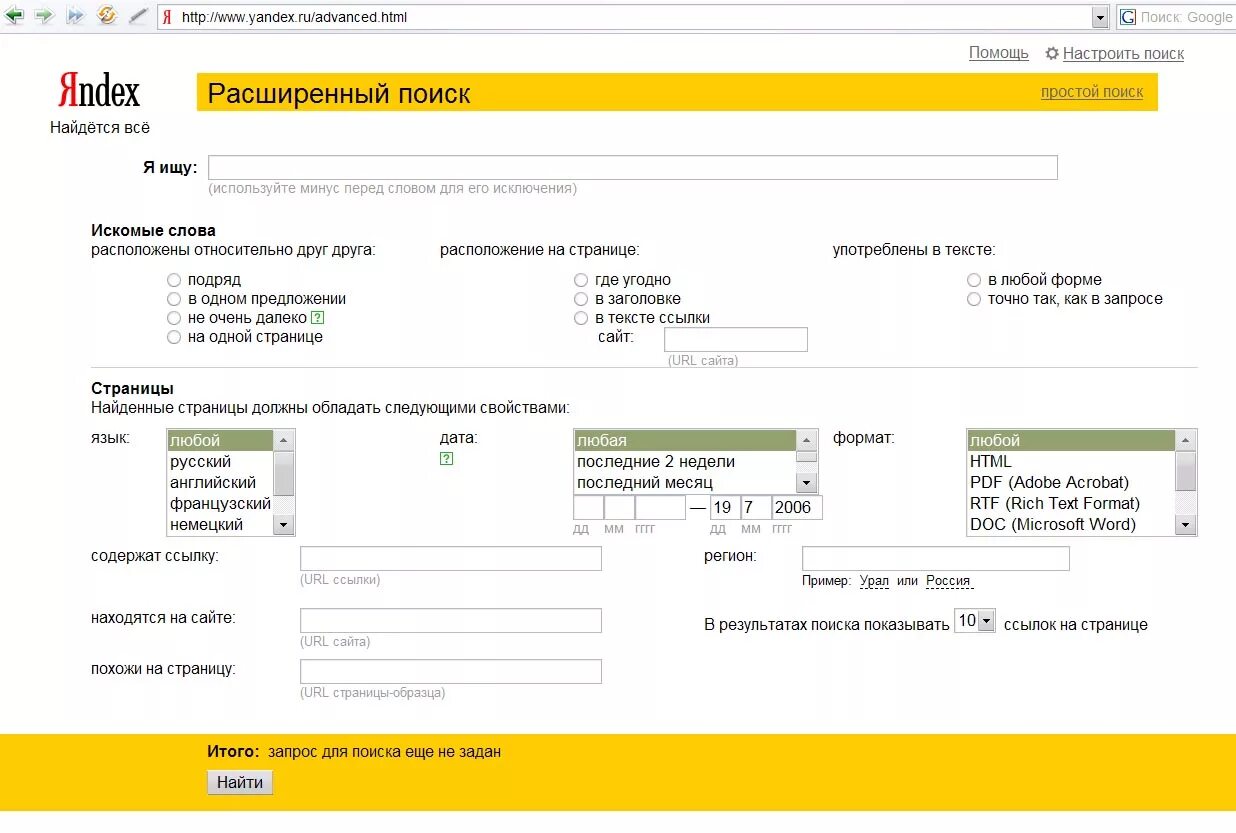Select русский in the language list

coord(220,461)
